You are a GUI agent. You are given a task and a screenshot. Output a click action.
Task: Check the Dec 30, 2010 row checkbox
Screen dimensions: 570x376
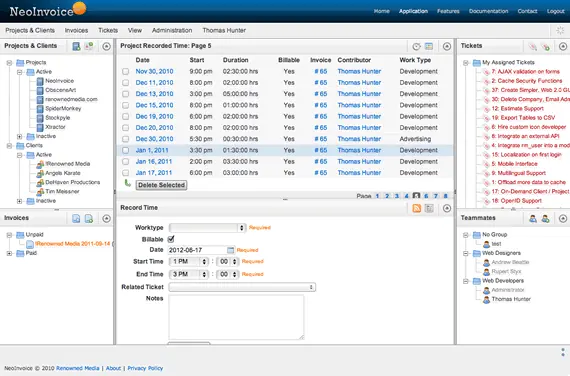pyautogui.click(x=125, y=139)
